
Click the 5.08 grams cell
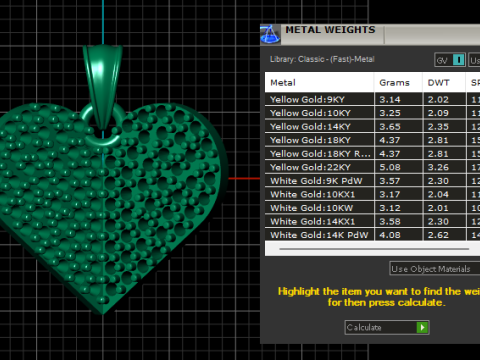(398, 167)
